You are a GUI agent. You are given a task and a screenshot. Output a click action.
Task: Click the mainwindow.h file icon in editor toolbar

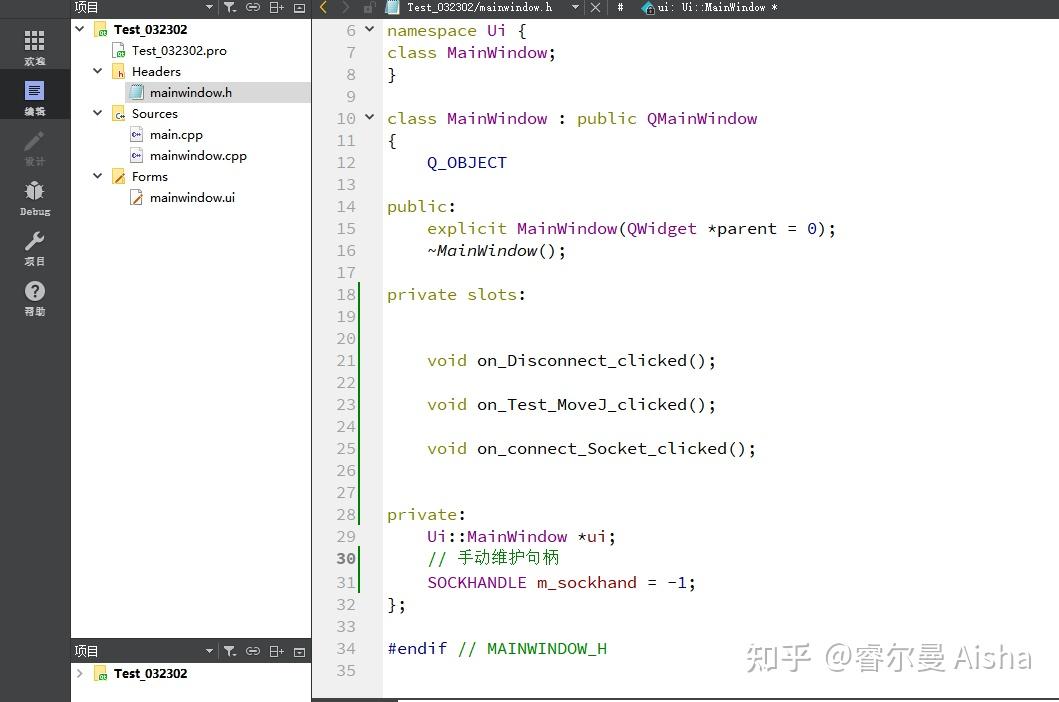[x=392, y=7]
